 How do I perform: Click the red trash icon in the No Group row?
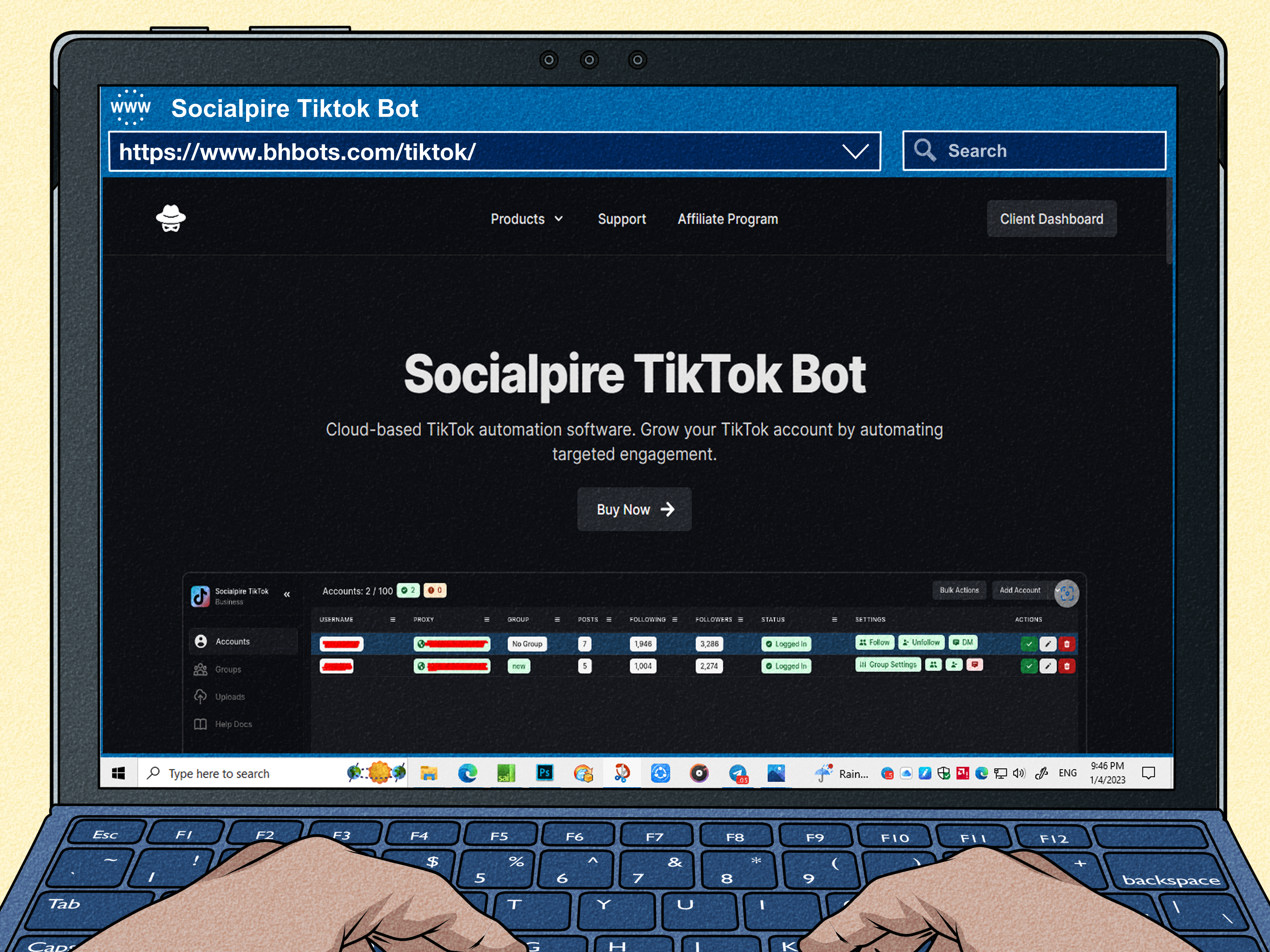[x=1067, y=644]
